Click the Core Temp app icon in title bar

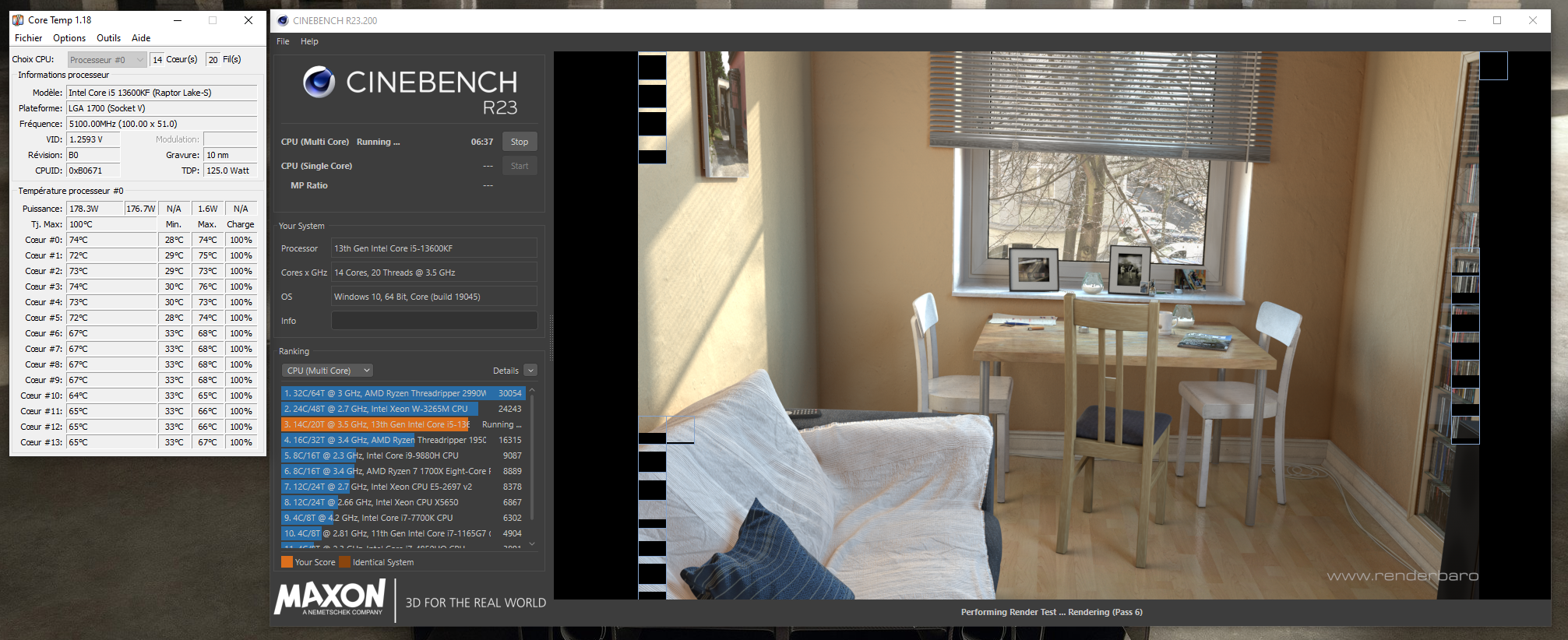click(x=18, y=20)
